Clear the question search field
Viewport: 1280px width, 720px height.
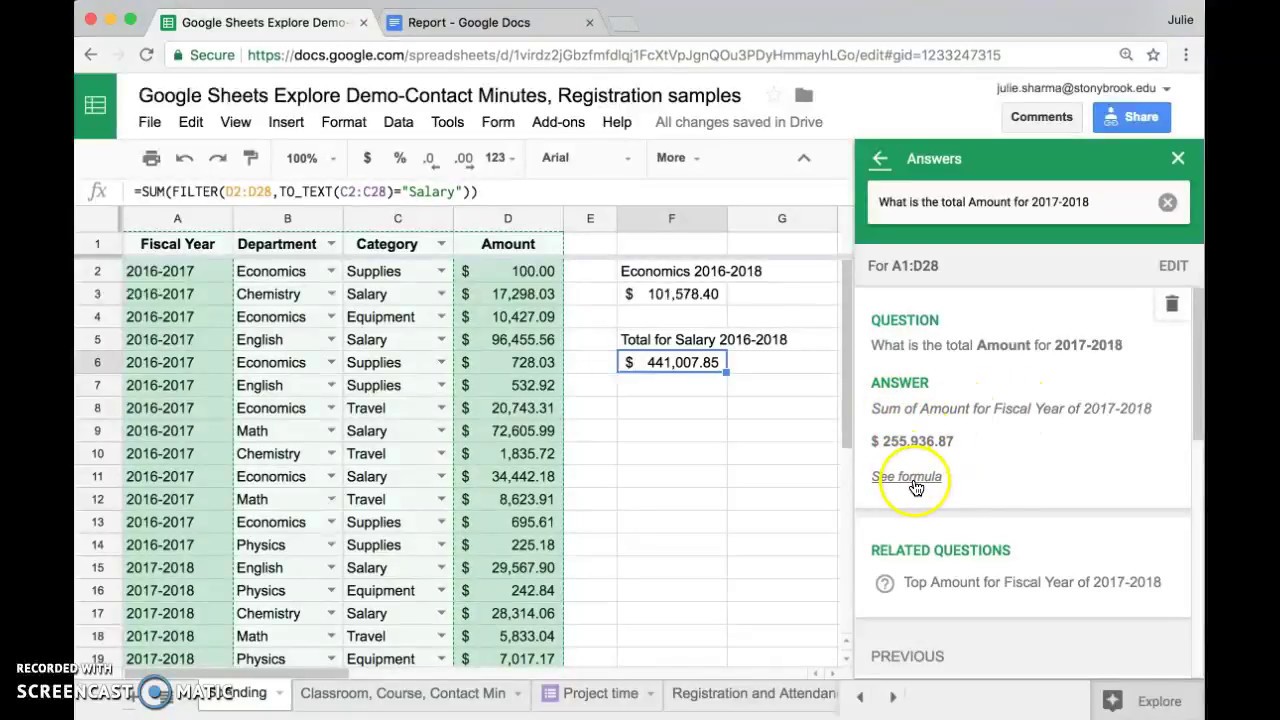(1167, 202)
